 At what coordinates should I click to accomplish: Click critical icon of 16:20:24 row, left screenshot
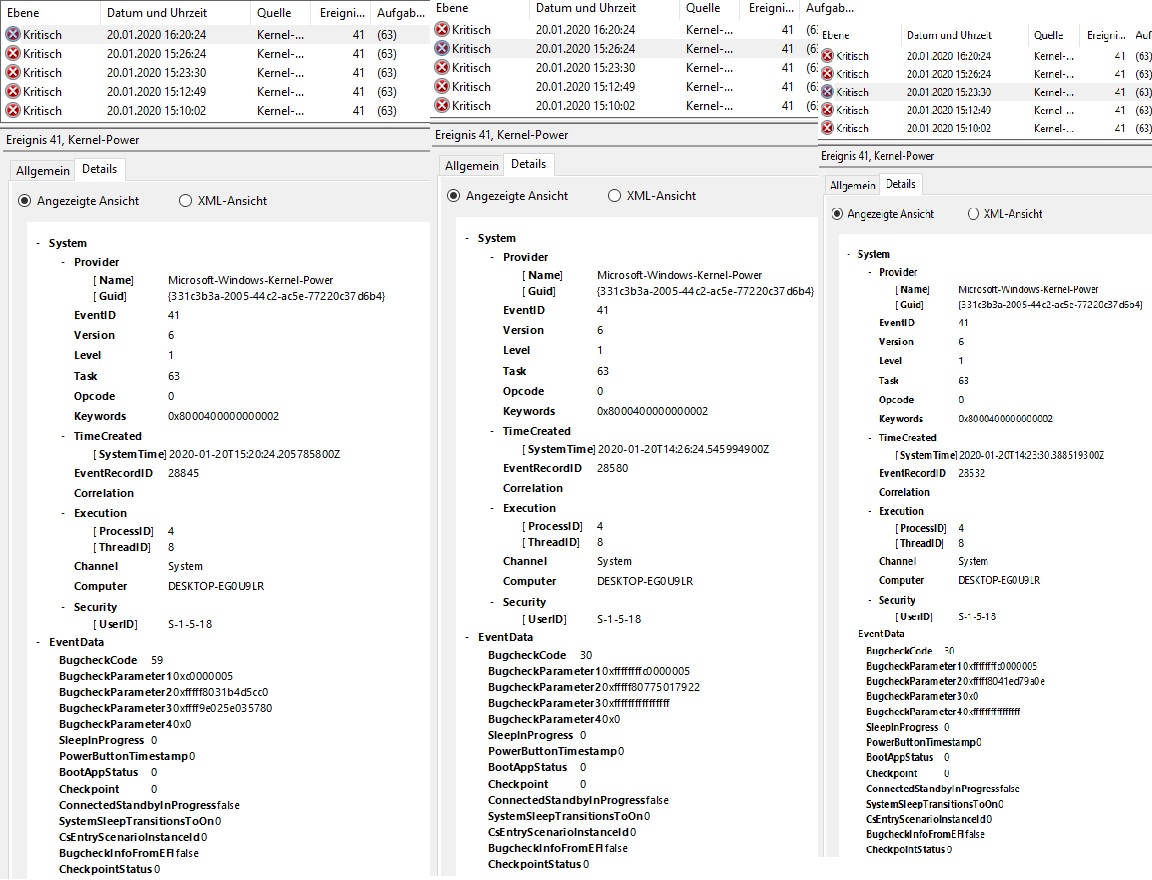pyautogui.click(x=13, y=35)
